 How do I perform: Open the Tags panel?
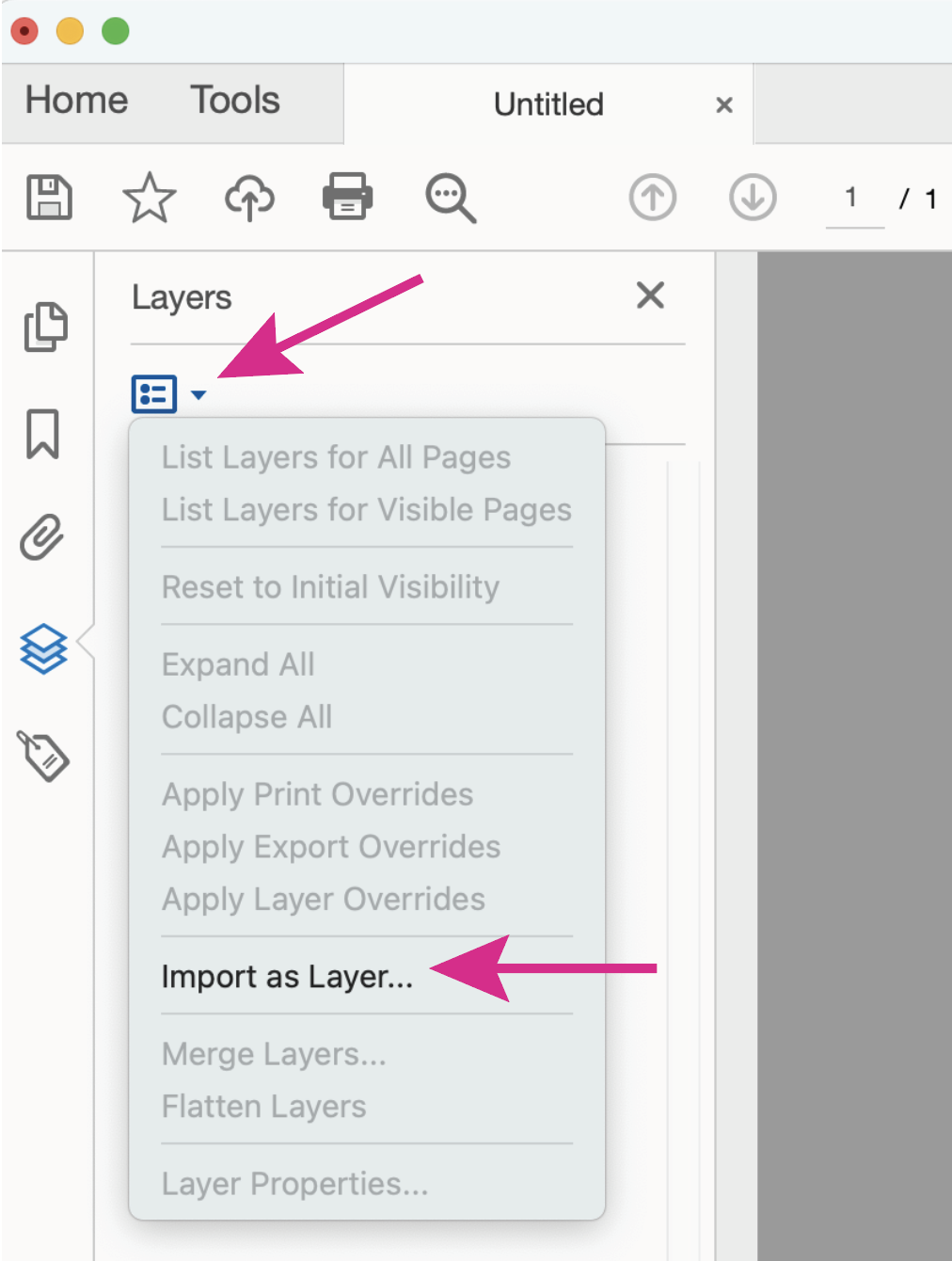(43, 755)
